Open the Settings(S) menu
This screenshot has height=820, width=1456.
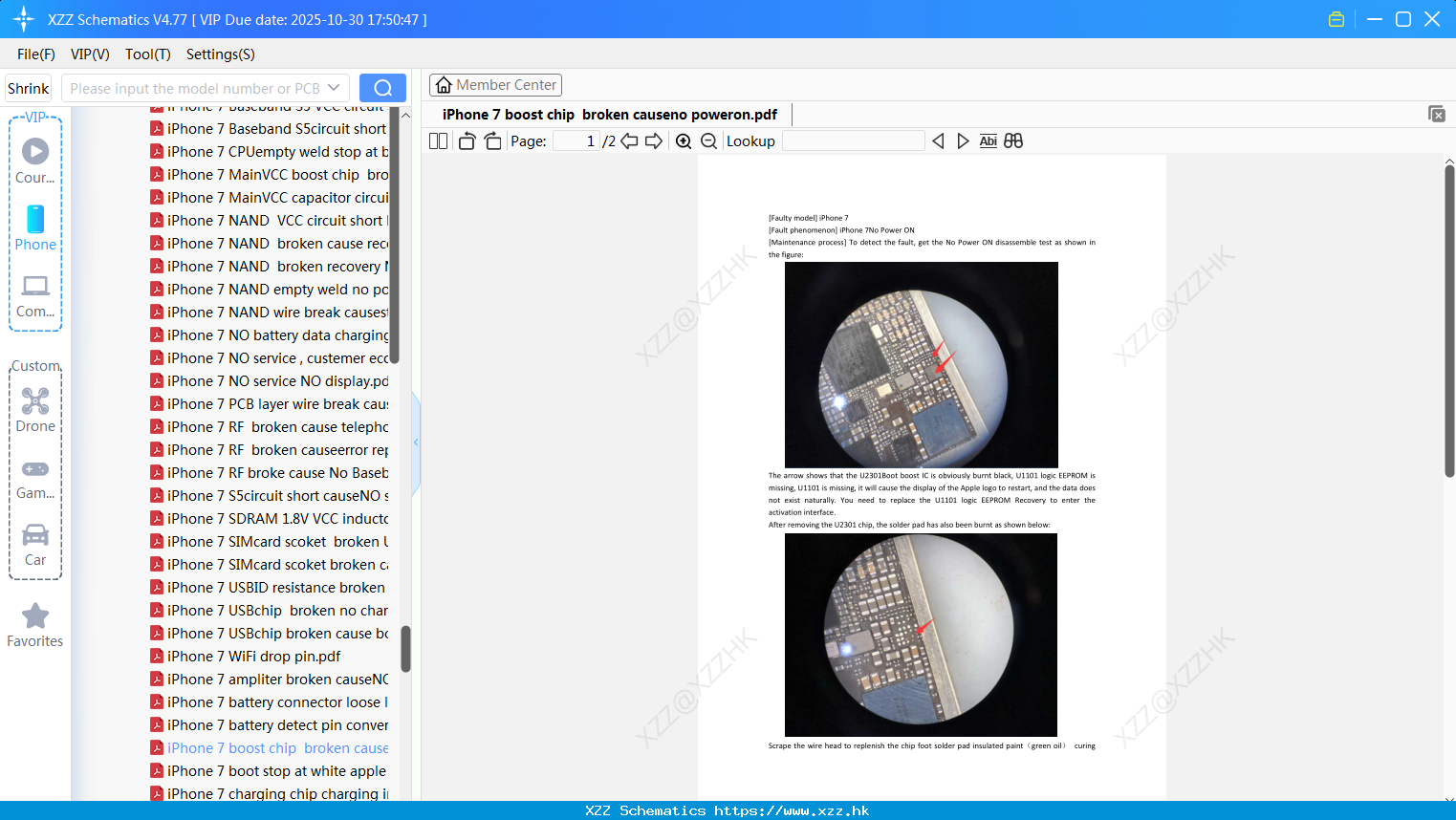pyautogui.click(x=221, y=54)
